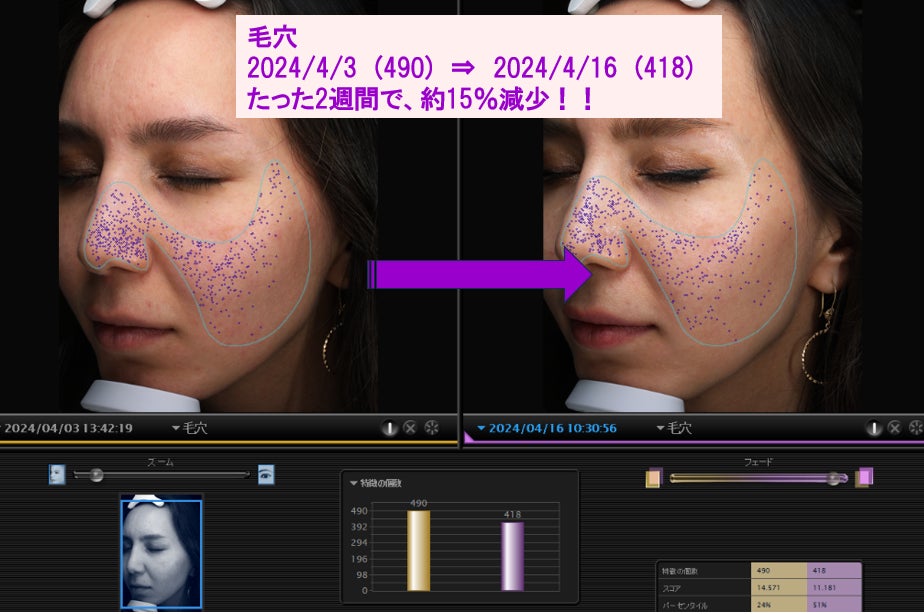Open the 2024/04/03 13:42:19 capture date dropdown

point(67,428)
